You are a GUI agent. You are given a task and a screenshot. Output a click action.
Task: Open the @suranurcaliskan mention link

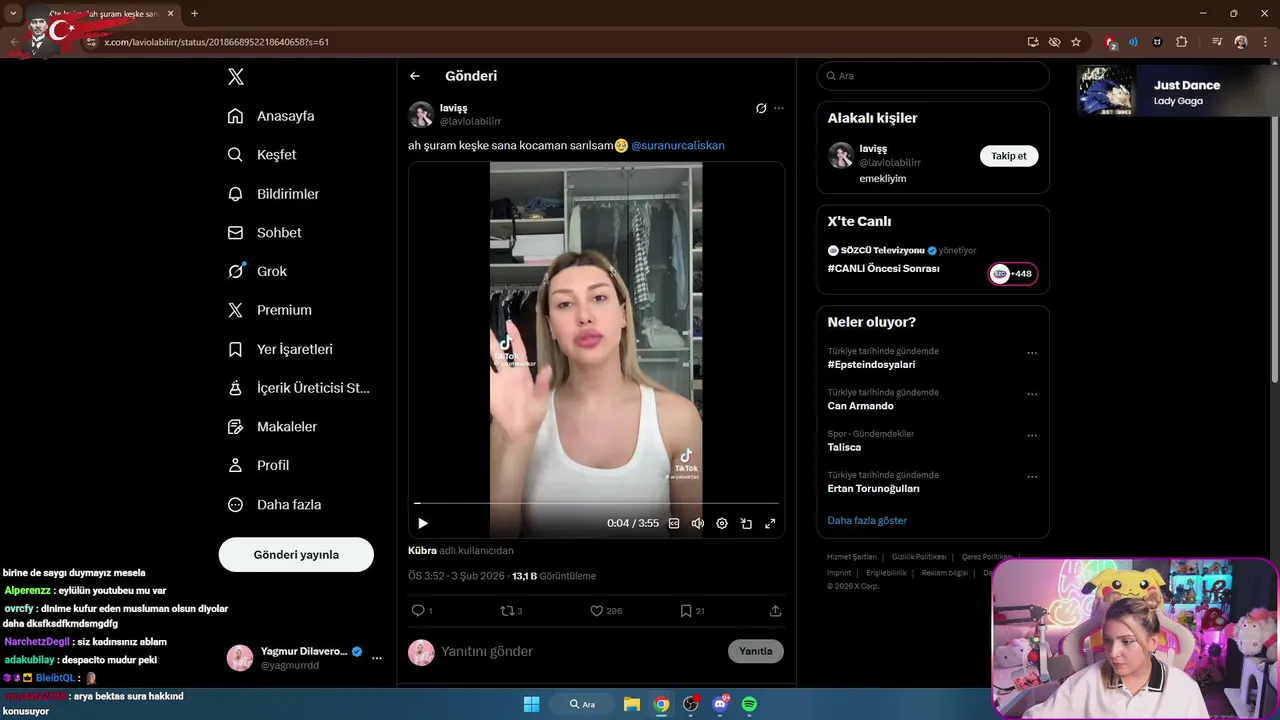click(678, 146)
